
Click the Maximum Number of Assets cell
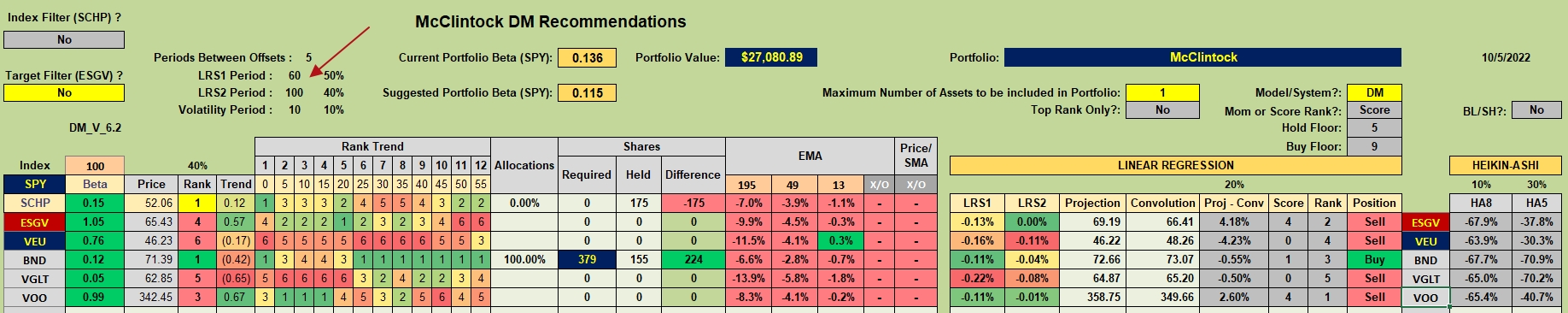[1162, 92]
